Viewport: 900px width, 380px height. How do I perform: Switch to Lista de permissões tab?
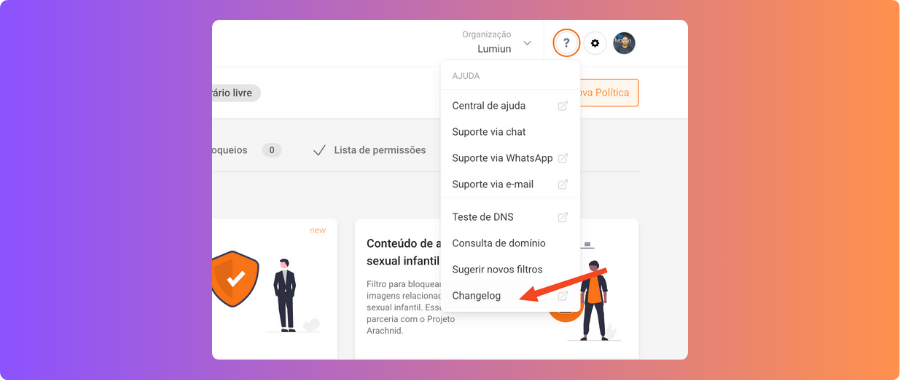pos(369,150)
